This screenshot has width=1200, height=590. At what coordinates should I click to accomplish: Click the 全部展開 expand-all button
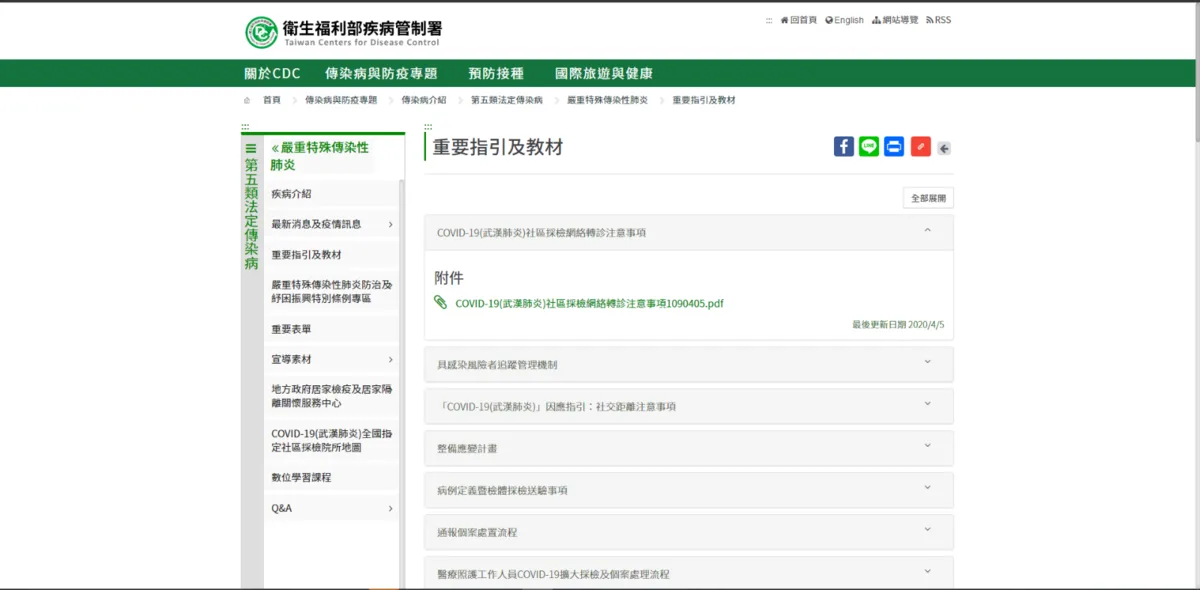pyautogui.click(x=928, y=198)
